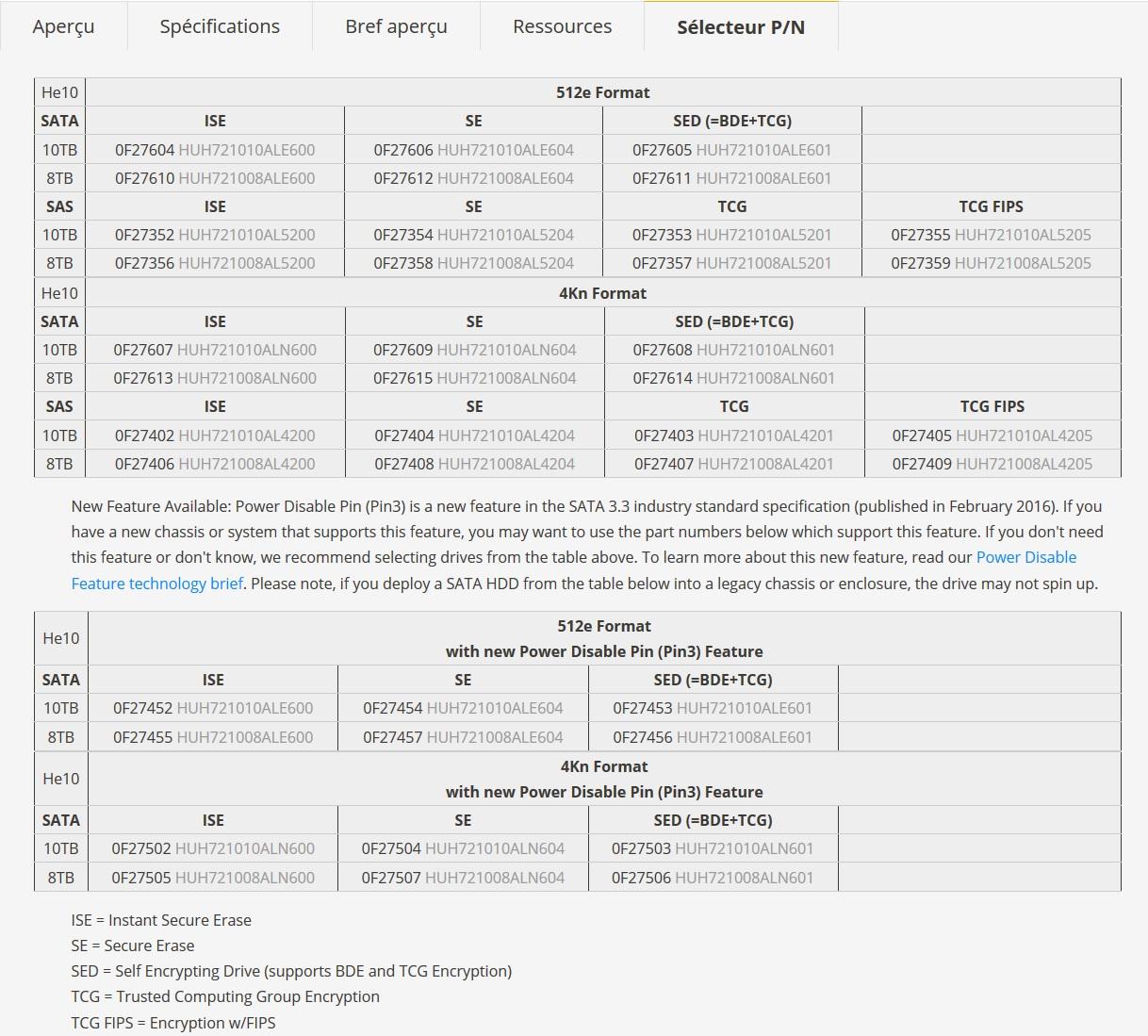
Task: Select TCG FIPS part number 0F27355
Action: 991,235
